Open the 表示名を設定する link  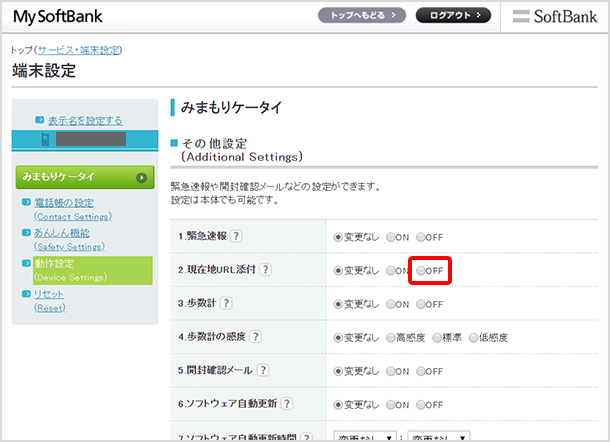[x=85, y=120]
